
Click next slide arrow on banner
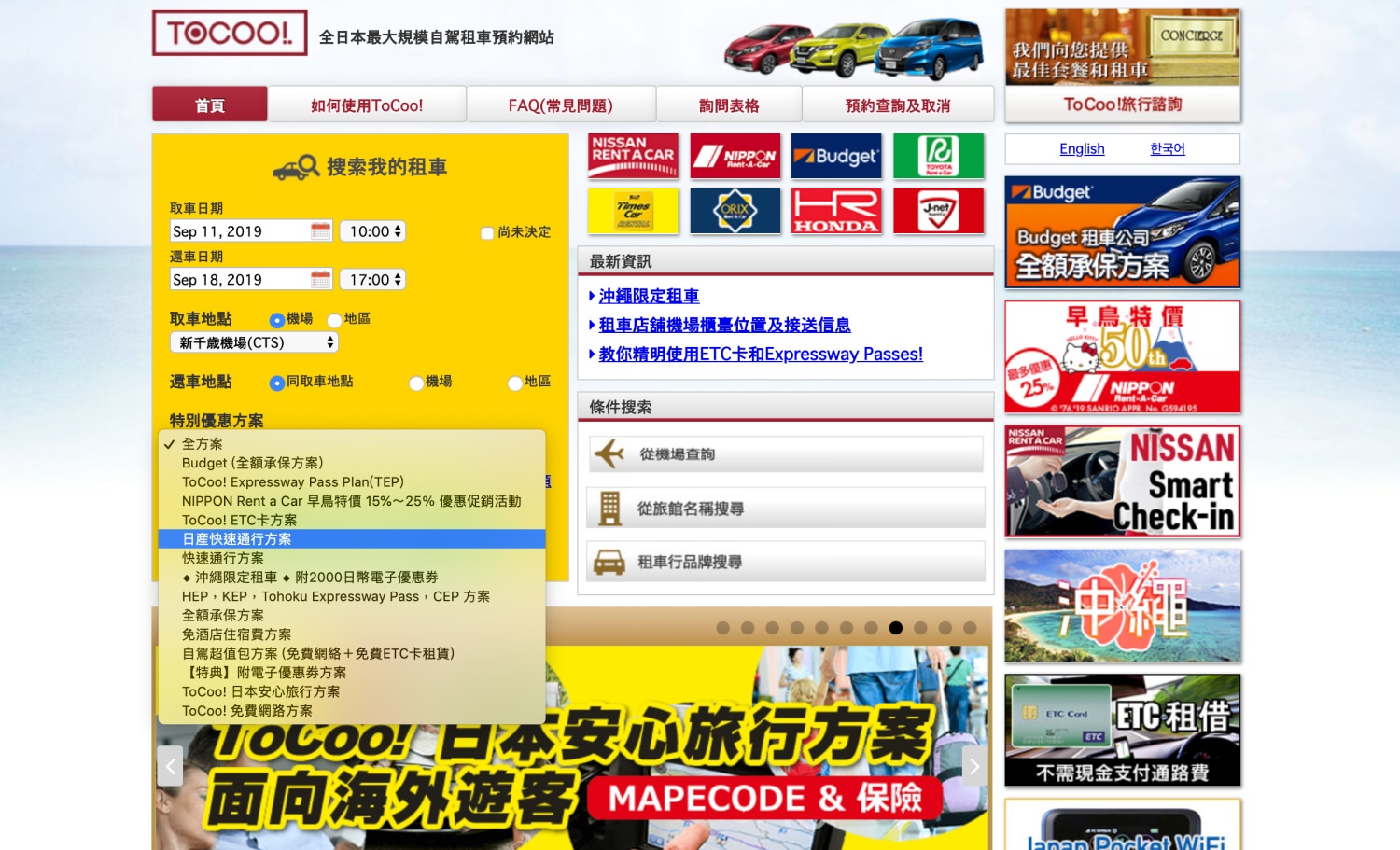pos(974,766)
